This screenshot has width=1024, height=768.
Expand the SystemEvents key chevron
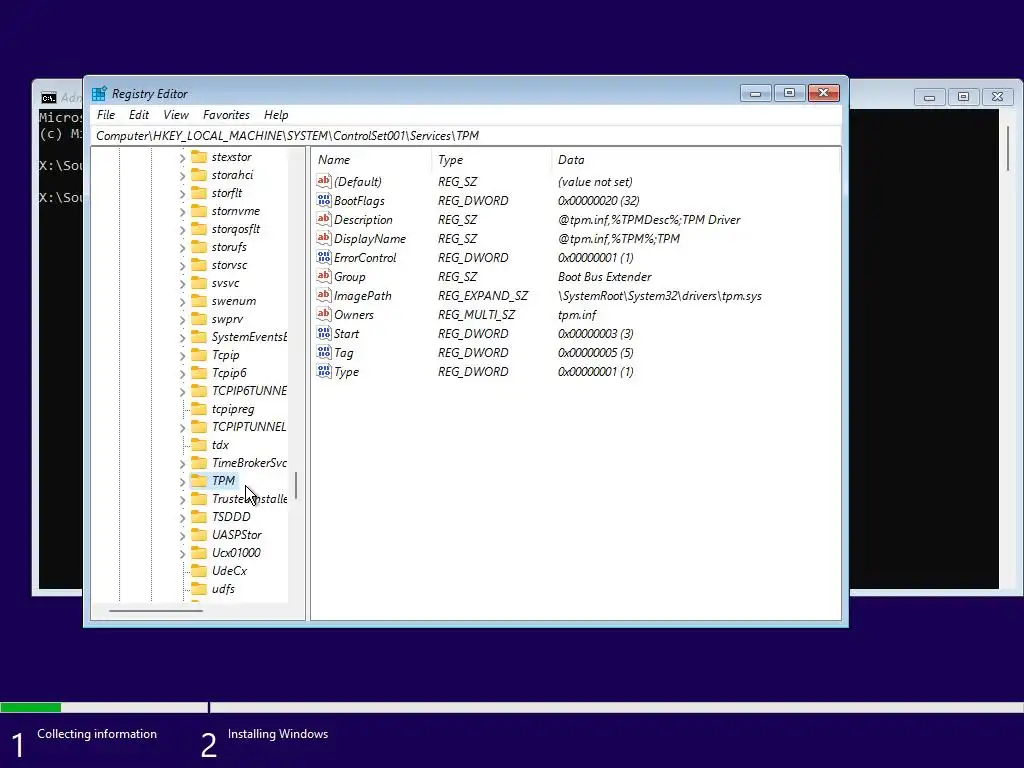[x=182, y=338]
